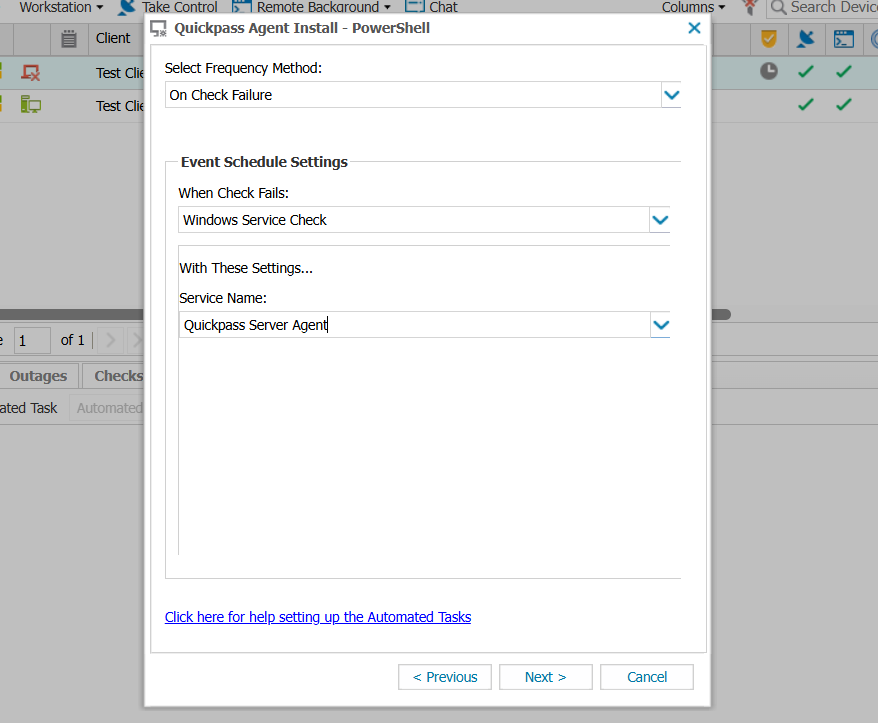
Task: Click the second green checkmark in first row
Action: (844, 71)
